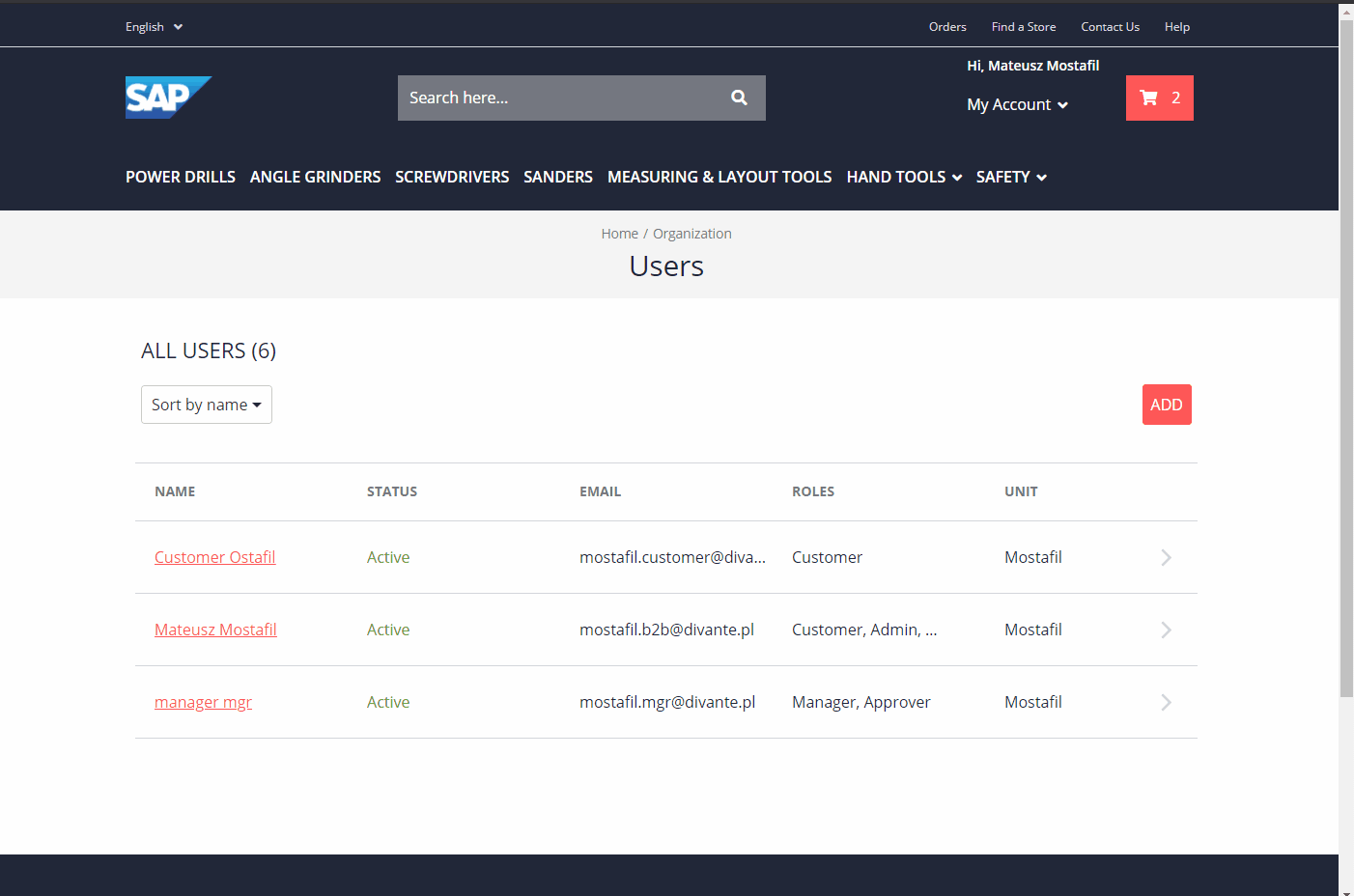The width and height of the screenshot is (1354, 896).
Task: Click the ROLES column header
Action: click(813, 491)
